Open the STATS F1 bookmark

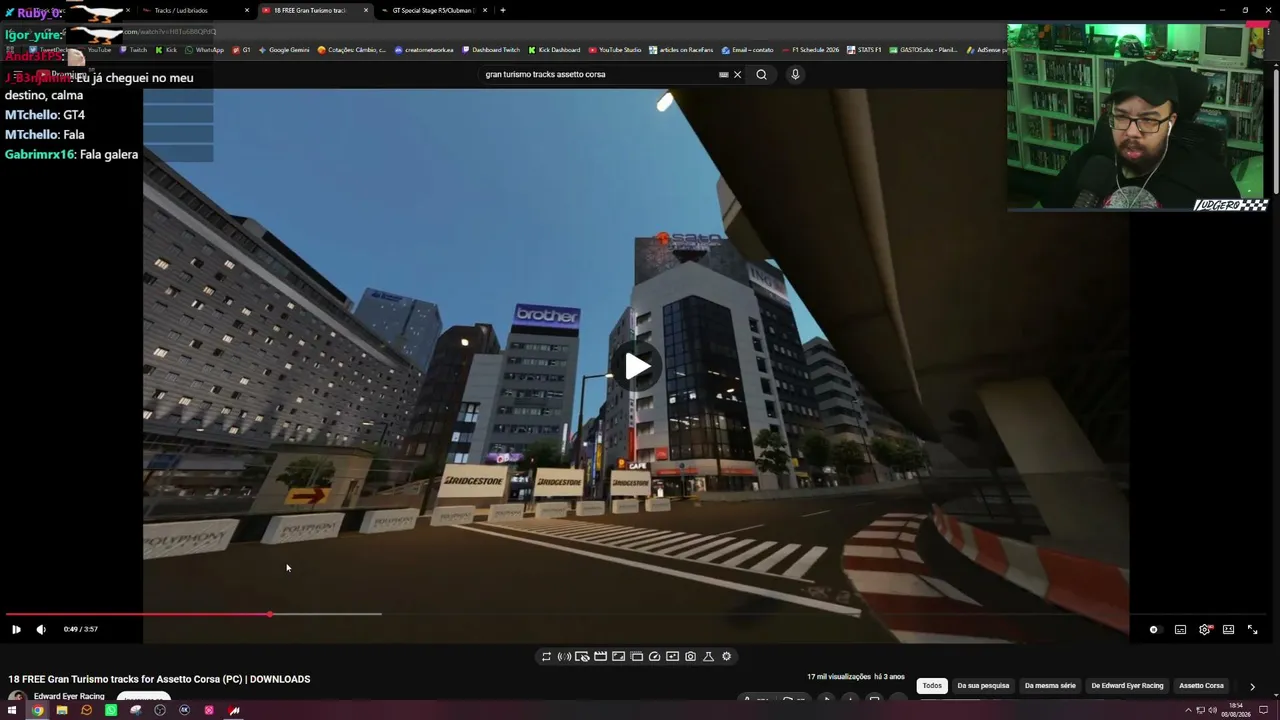(865, 50)
